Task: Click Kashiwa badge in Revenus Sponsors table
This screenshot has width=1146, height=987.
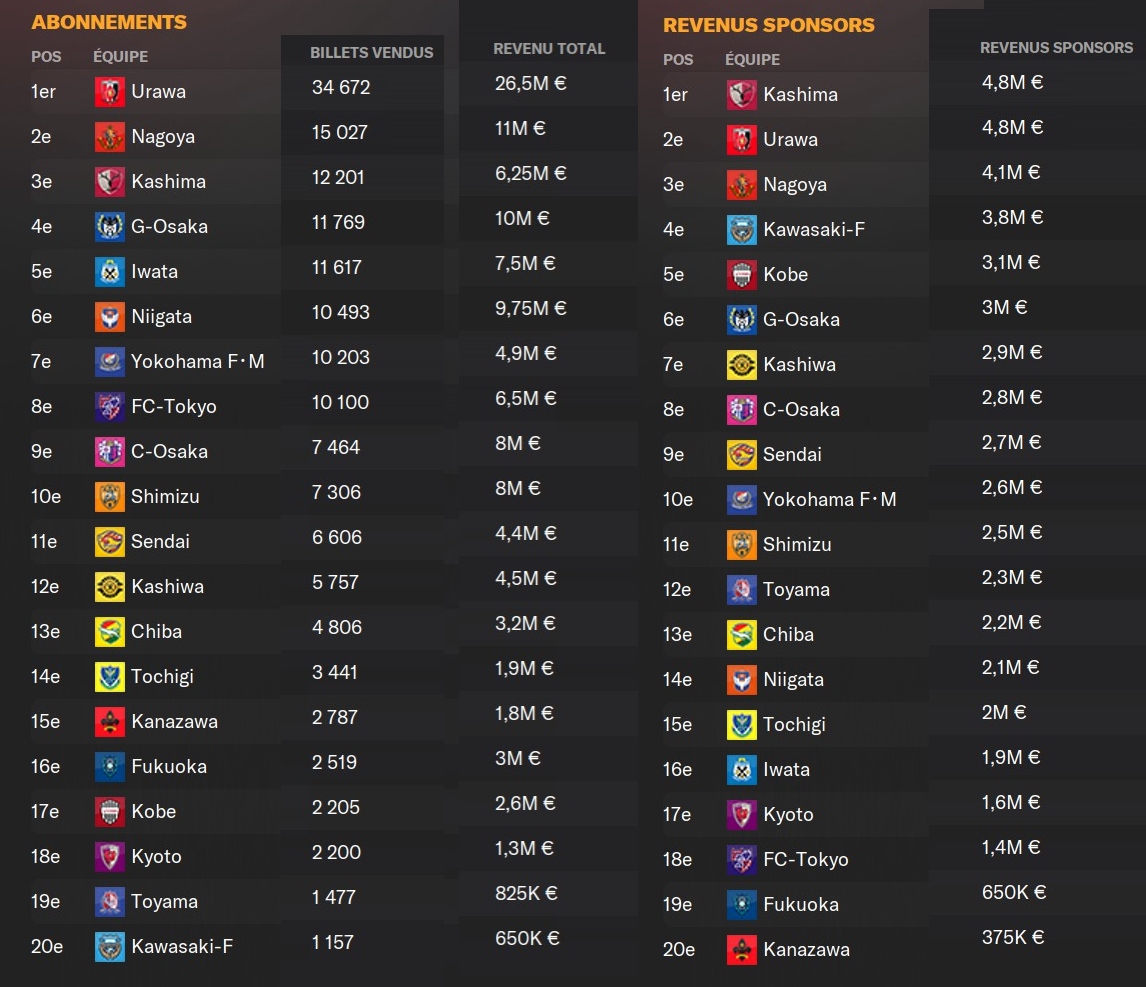Action: coord(742,365)
